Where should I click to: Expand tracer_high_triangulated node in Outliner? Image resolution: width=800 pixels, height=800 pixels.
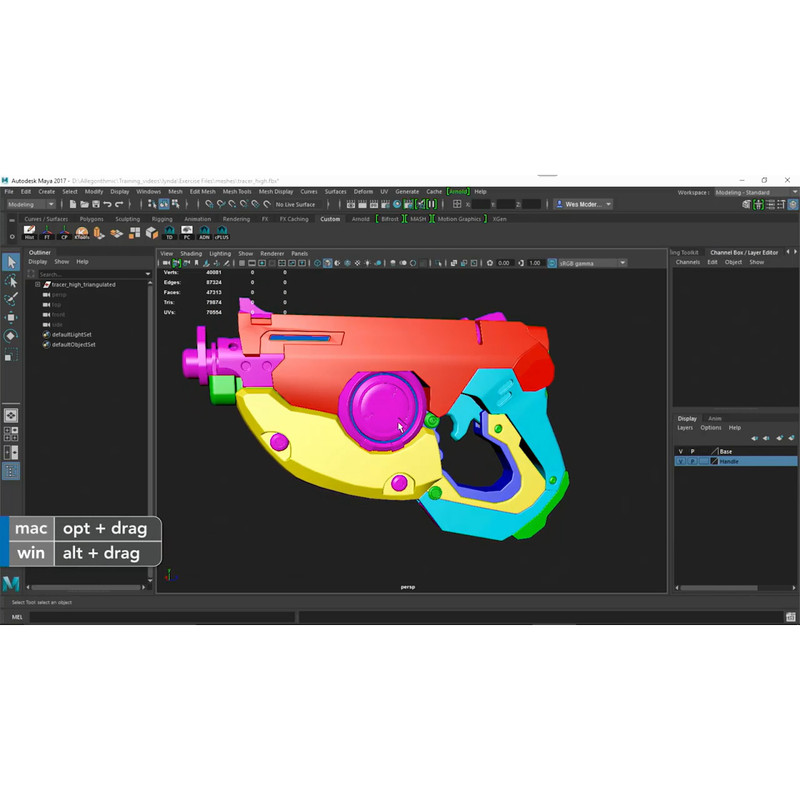click(38, 284)
